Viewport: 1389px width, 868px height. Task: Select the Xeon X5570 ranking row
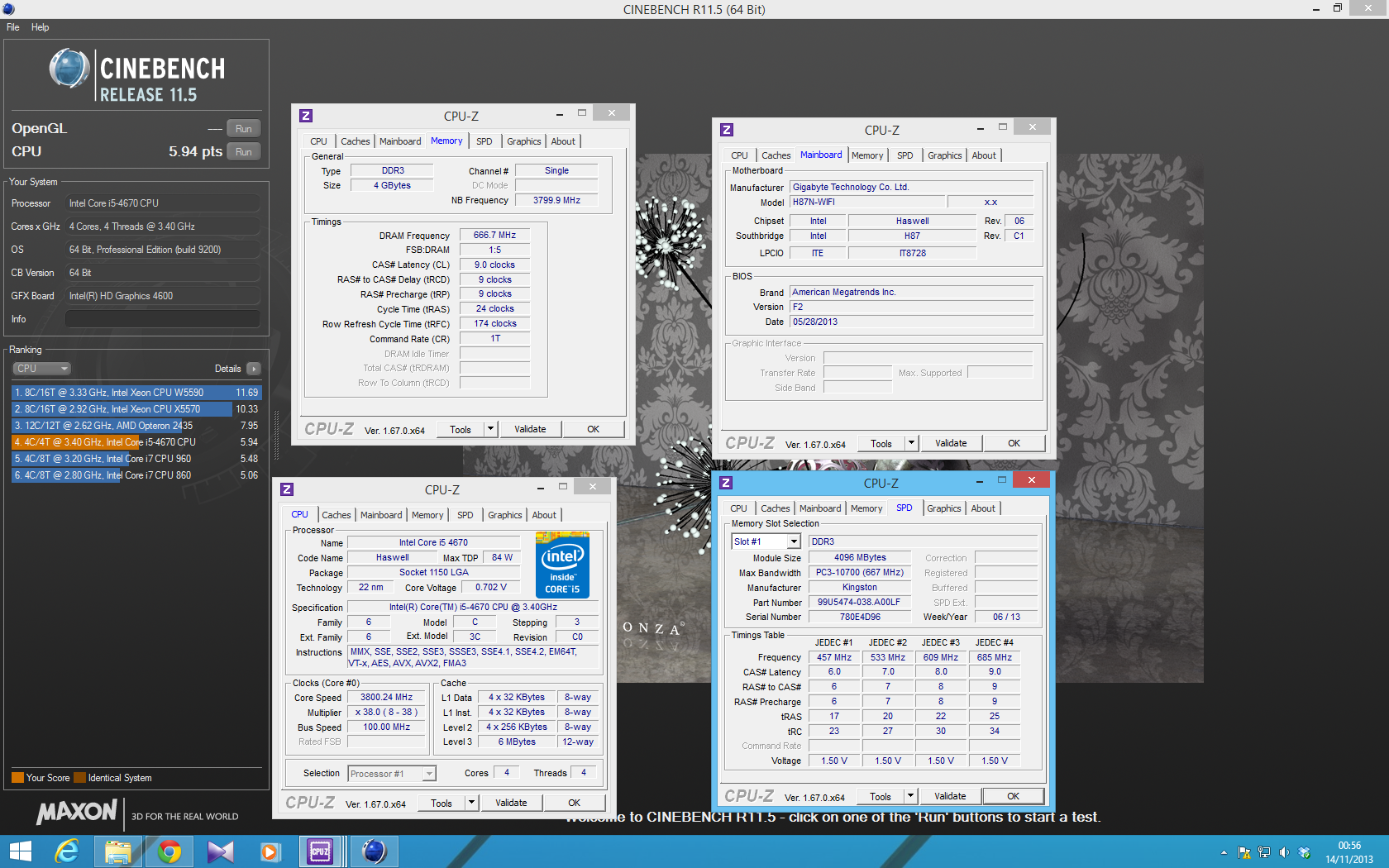pos(136,409)
